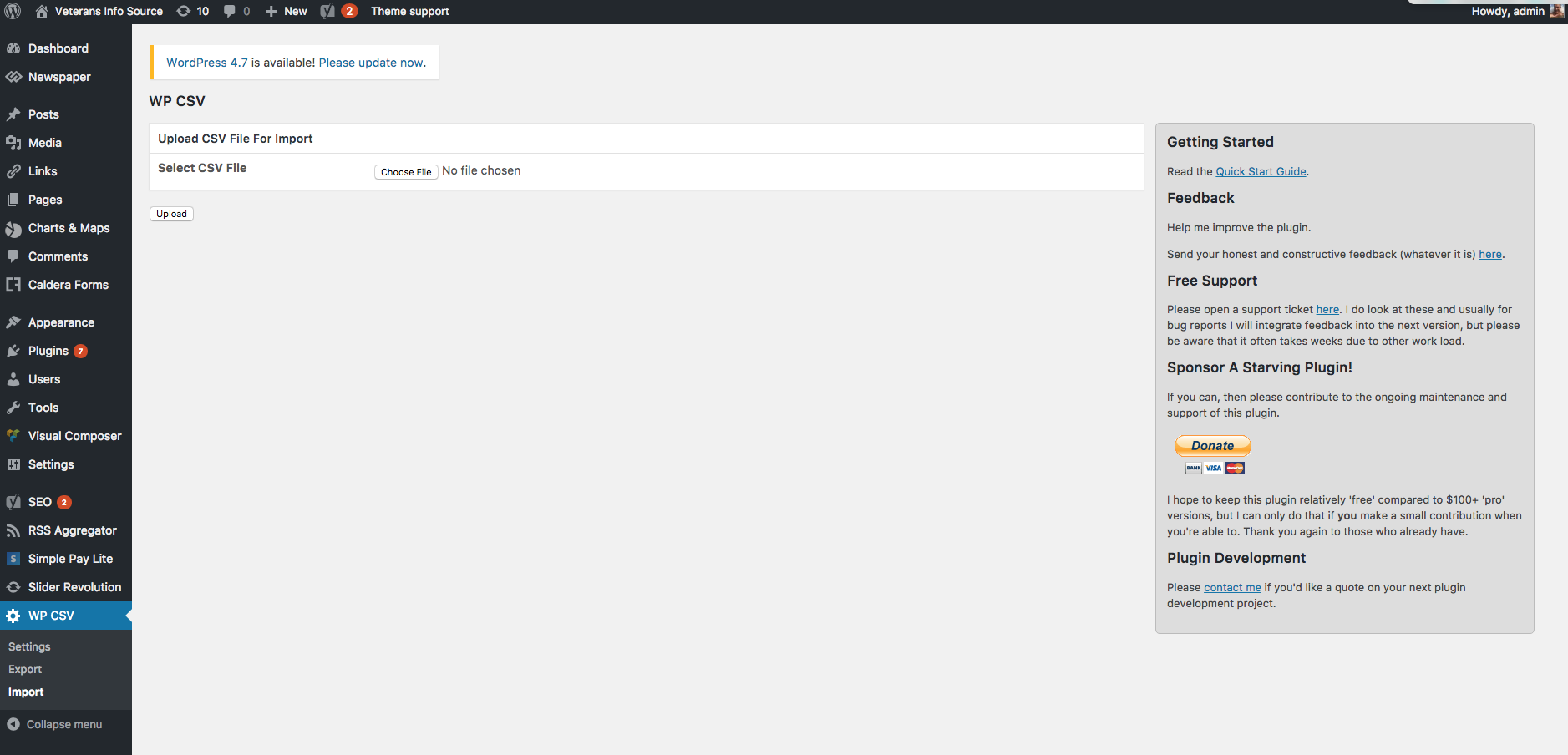Open the Quick Start Guide link

[x=1261, y=171]
